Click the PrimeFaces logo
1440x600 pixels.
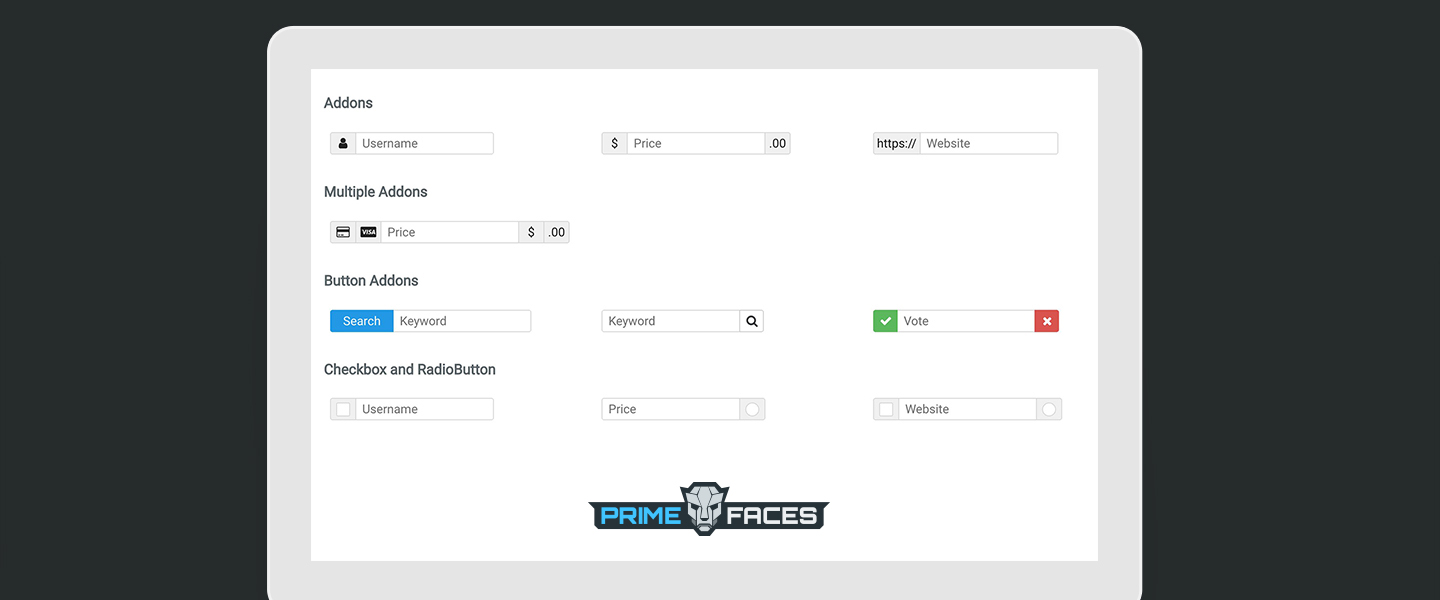pyautogui.click(x=709, y=509)
